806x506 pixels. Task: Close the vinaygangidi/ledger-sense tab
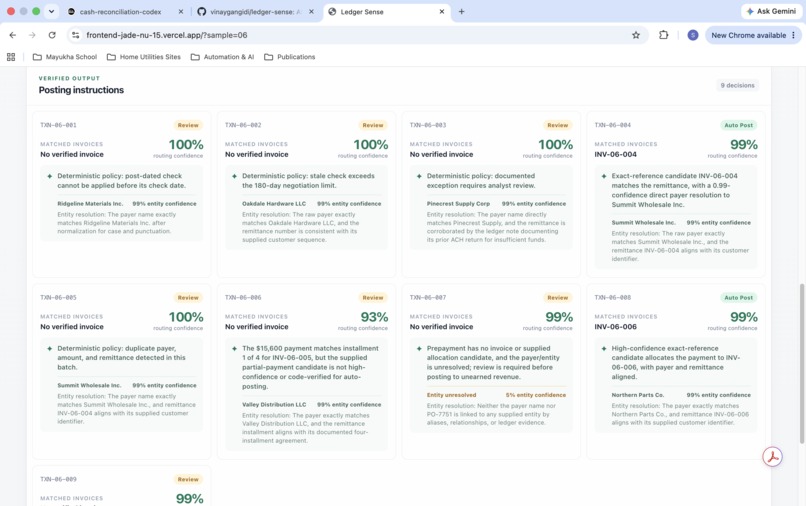coord(311,11)
